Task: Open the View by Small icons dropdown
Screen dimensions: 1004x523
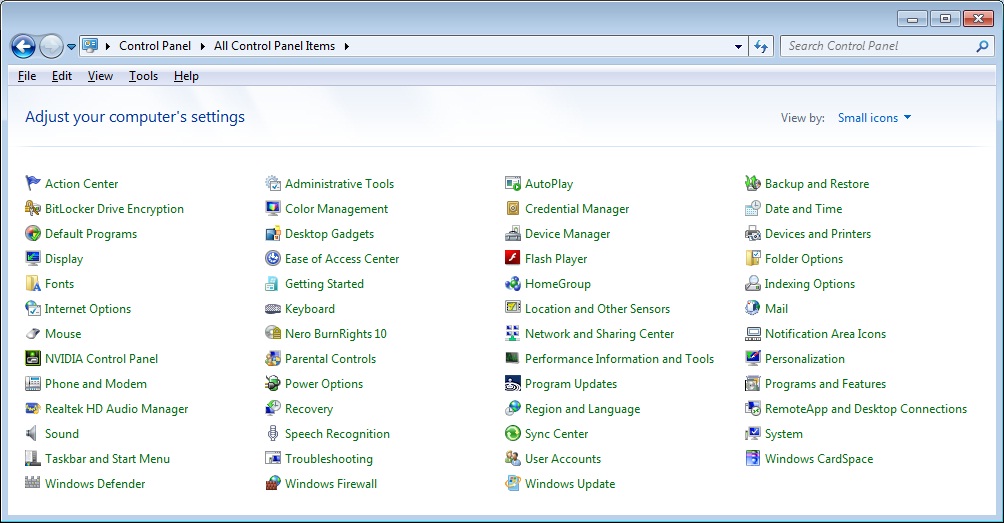Action: 874,118
